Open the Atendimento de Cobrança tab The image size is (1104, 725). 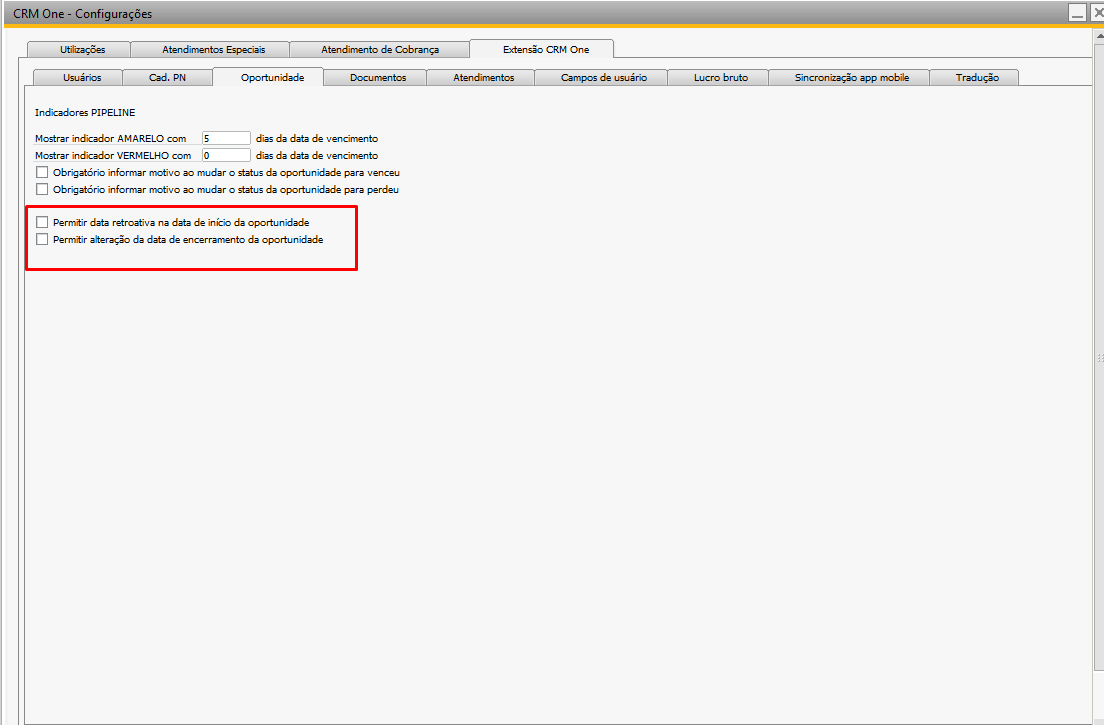pyautogui.click(x=380, y=49)
